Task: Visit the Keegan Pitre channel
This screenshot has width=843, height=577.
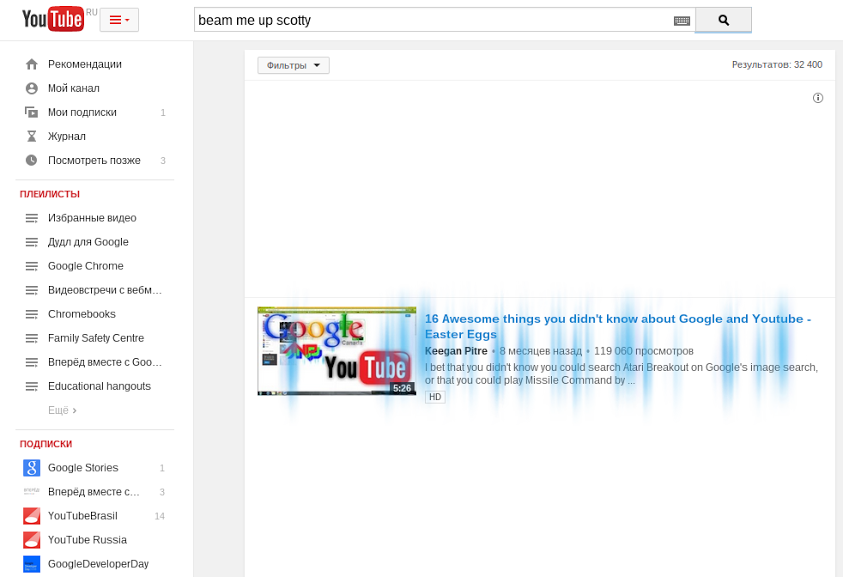Action: [456, 351]
